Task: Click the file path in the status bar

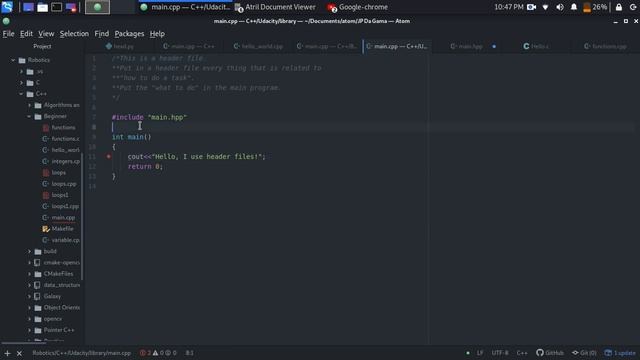Action: point(82,353)
